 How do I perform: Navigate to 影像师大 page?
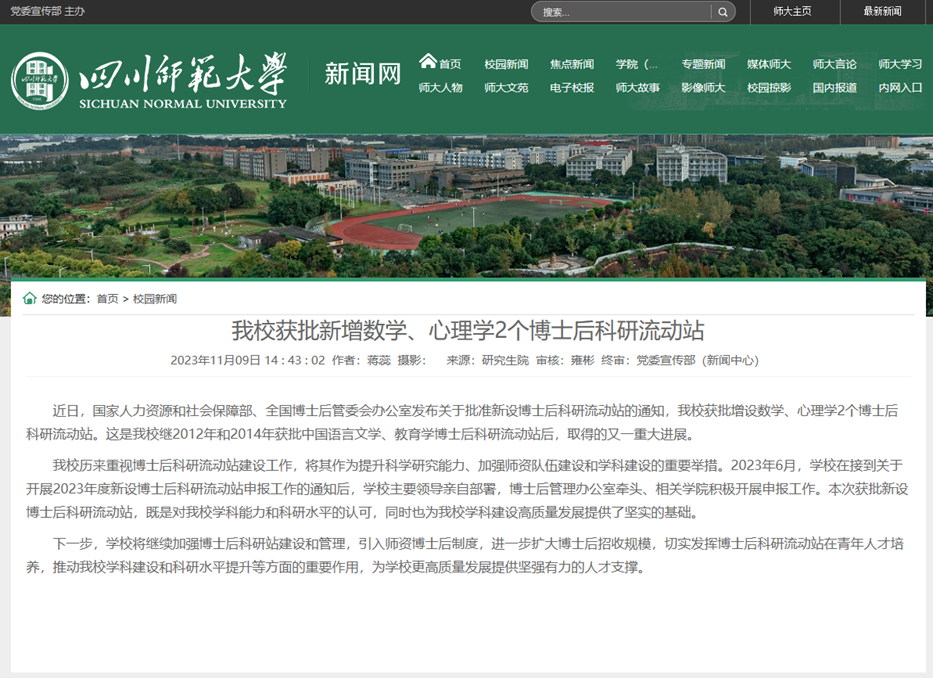point(703,88)
